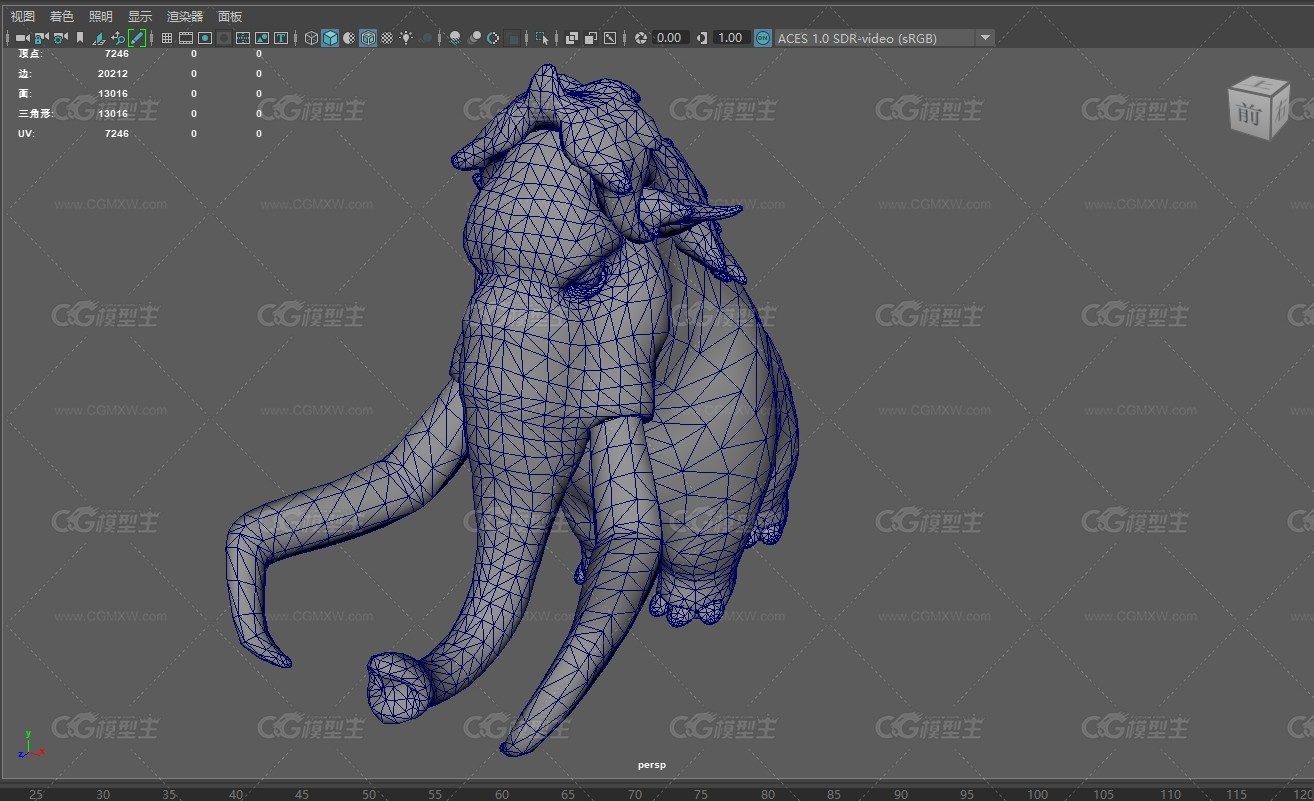The height and width of the screenshot is (801, 1314).
Task: Click the camera Bookmarks icon
Action: click(x=80, y=38)
